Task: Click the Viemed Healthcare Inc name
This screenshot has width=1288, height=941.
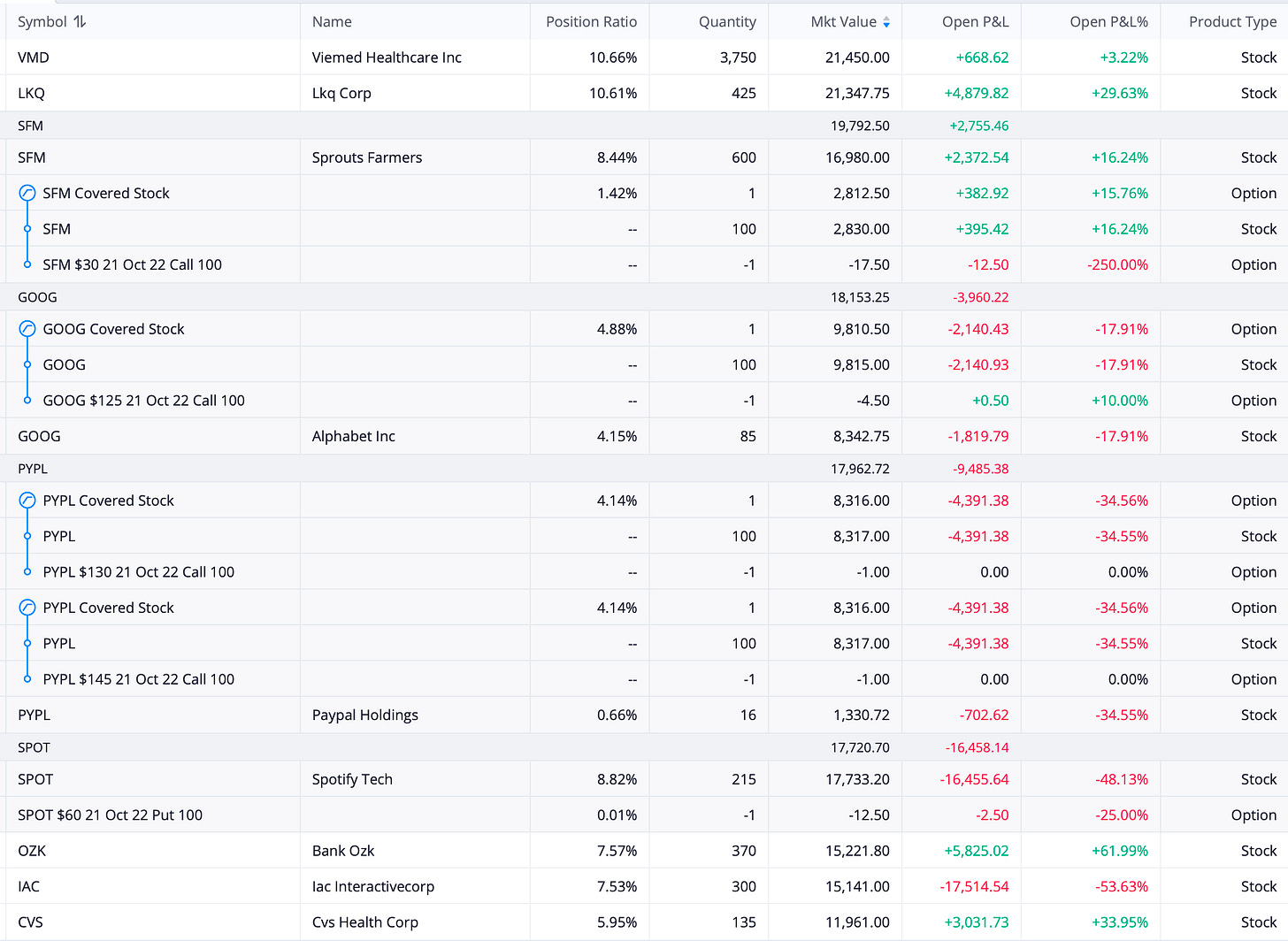Action: (387, 57)
